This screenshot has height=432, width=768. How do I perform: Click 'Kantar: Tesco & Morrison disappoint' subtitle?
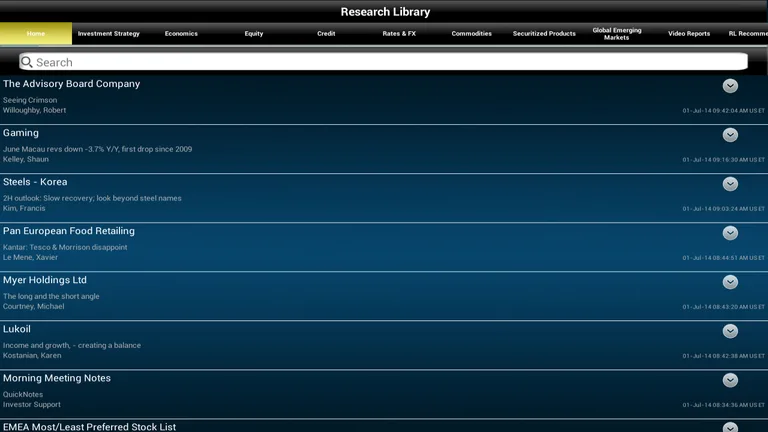pyautogui.click(x=65, y=247)
